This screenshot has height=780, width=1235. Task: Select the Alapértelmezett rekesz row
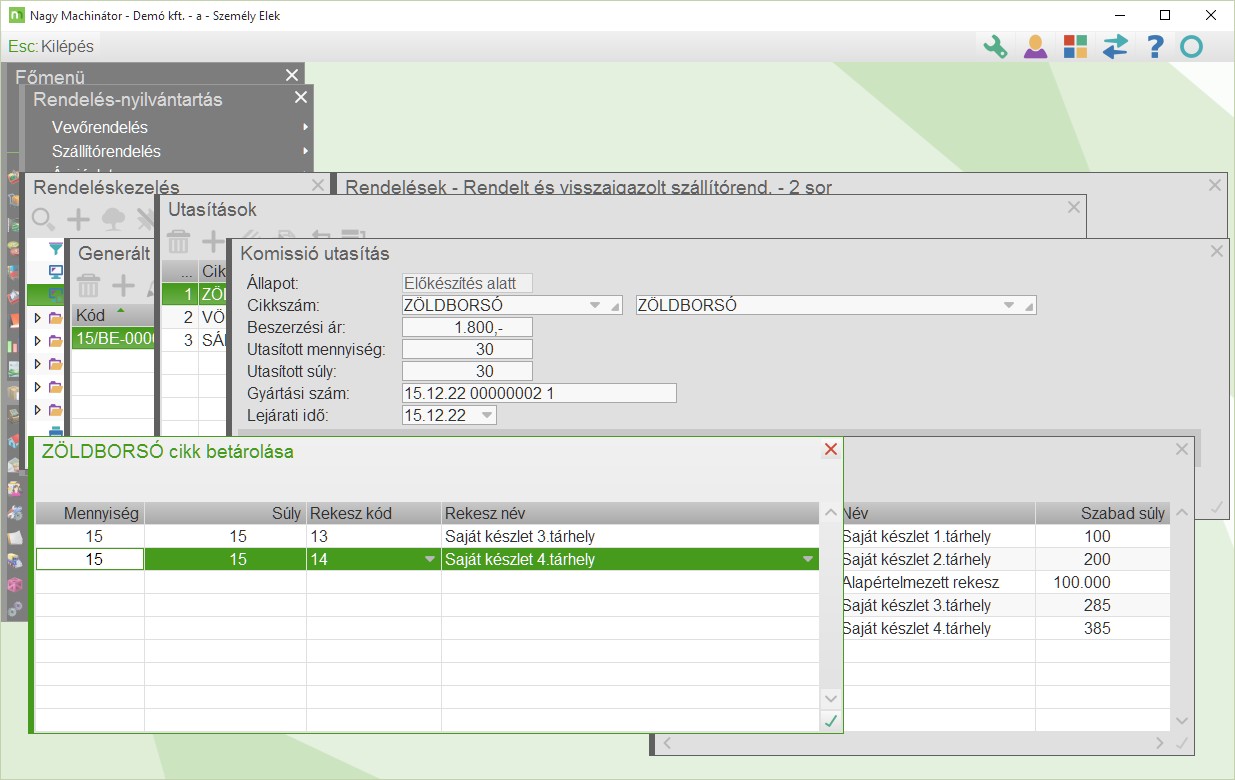[1005, 582]
